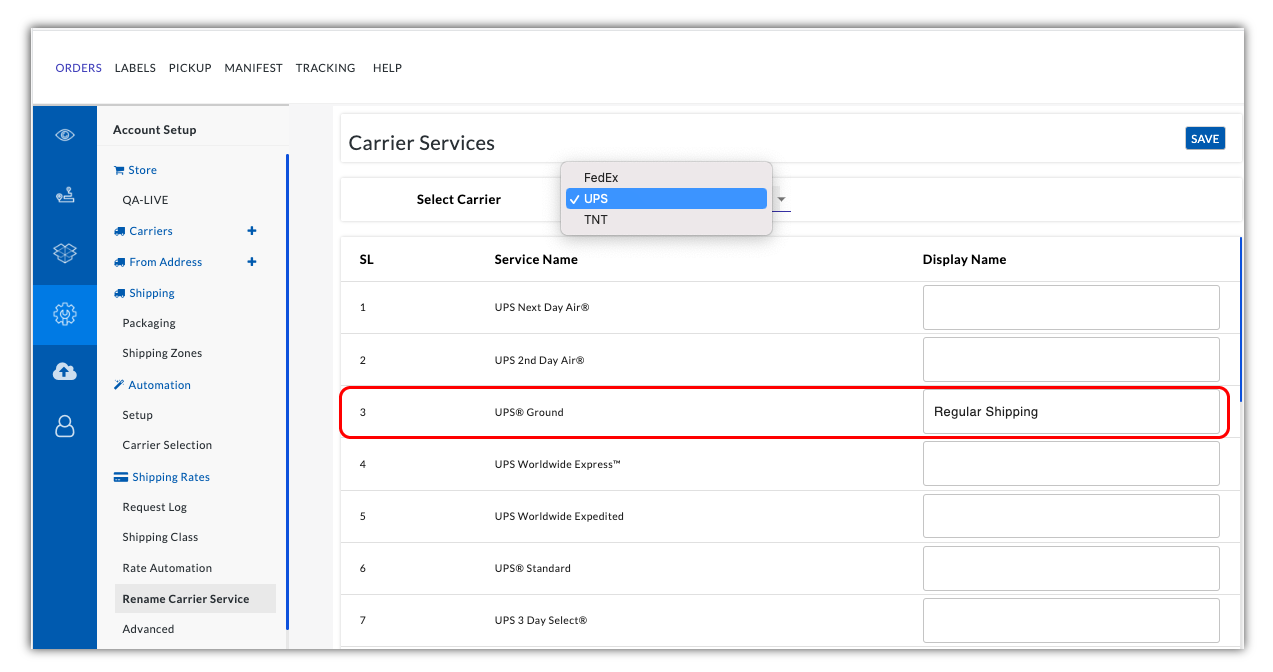The height and width of the screenshot is (672, 1273).
Task: Open the Shipping section link
Action: click(152, 293)
